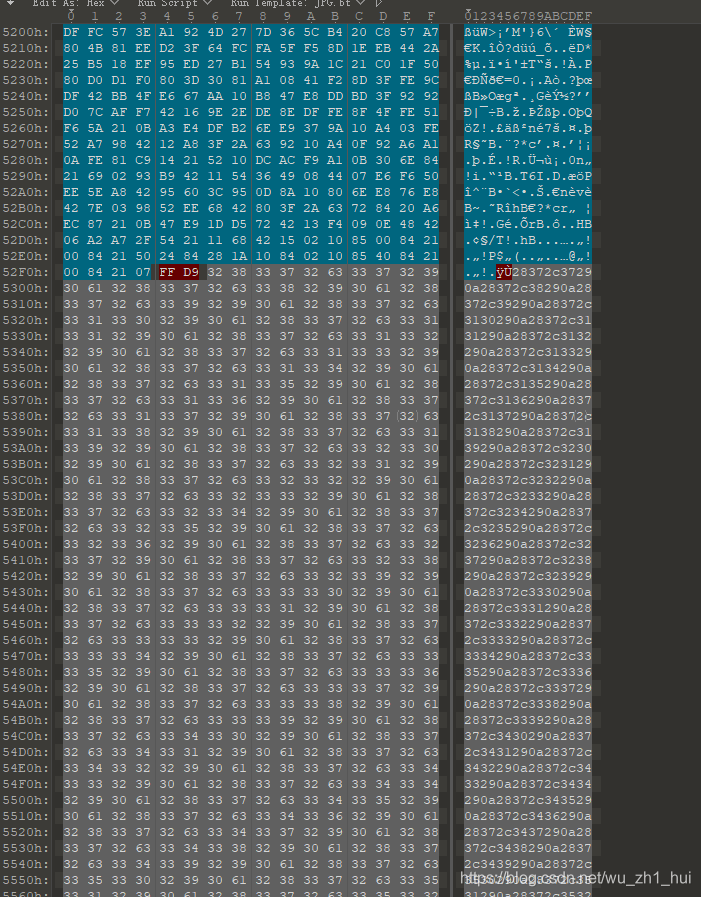Viewport: 701px width, 897px height.
Task: Select byte 7E in row 52B0h
Action: 95,208
